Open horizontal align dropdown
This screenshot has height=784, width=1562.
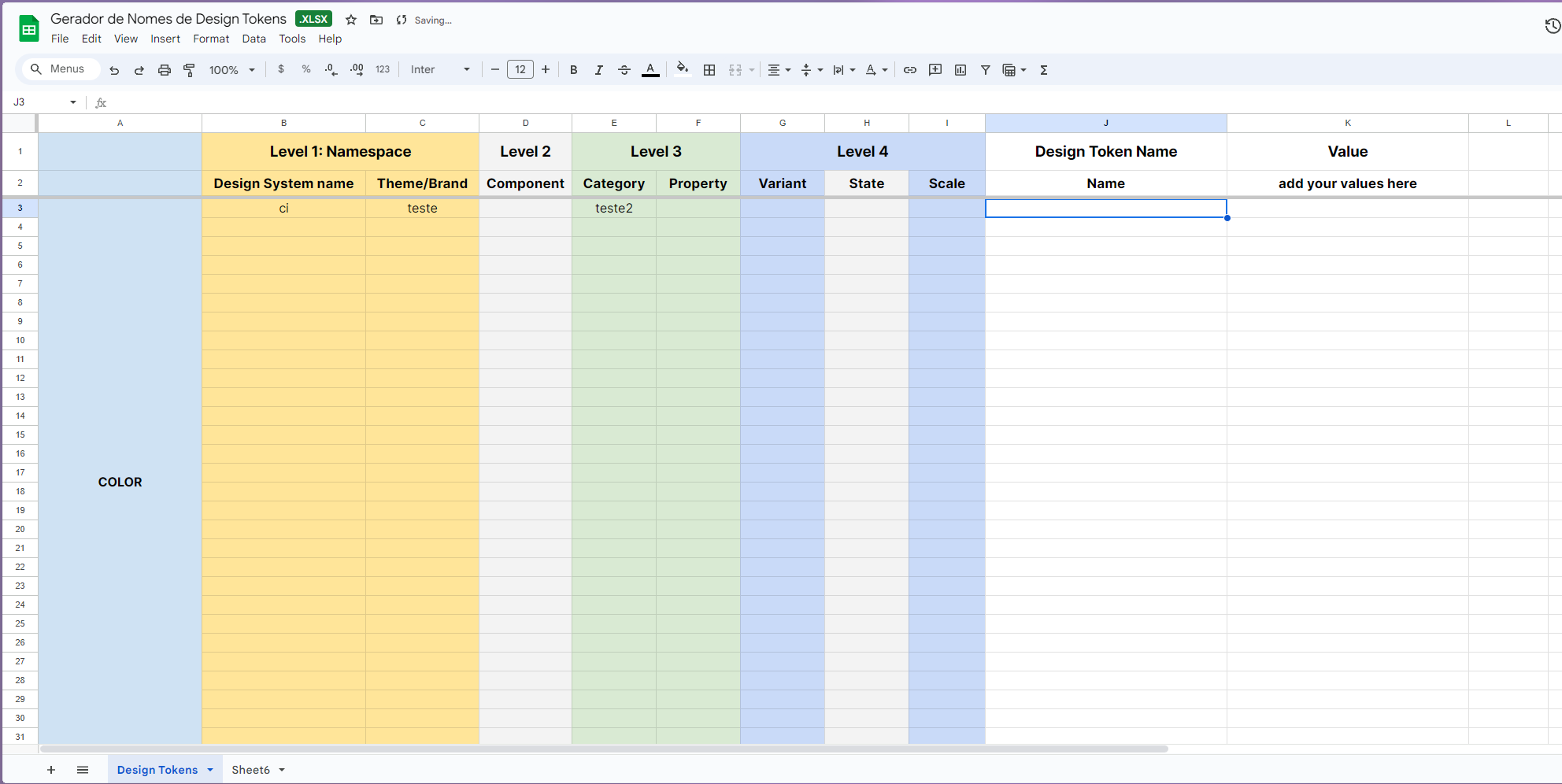[x=779, y=70]
